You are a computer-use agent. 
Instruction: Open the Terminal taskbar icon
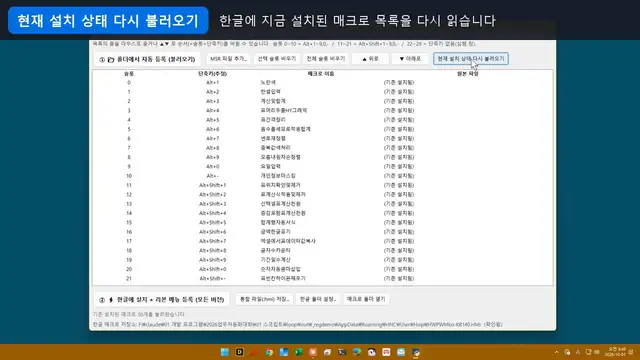click(342, 352)
